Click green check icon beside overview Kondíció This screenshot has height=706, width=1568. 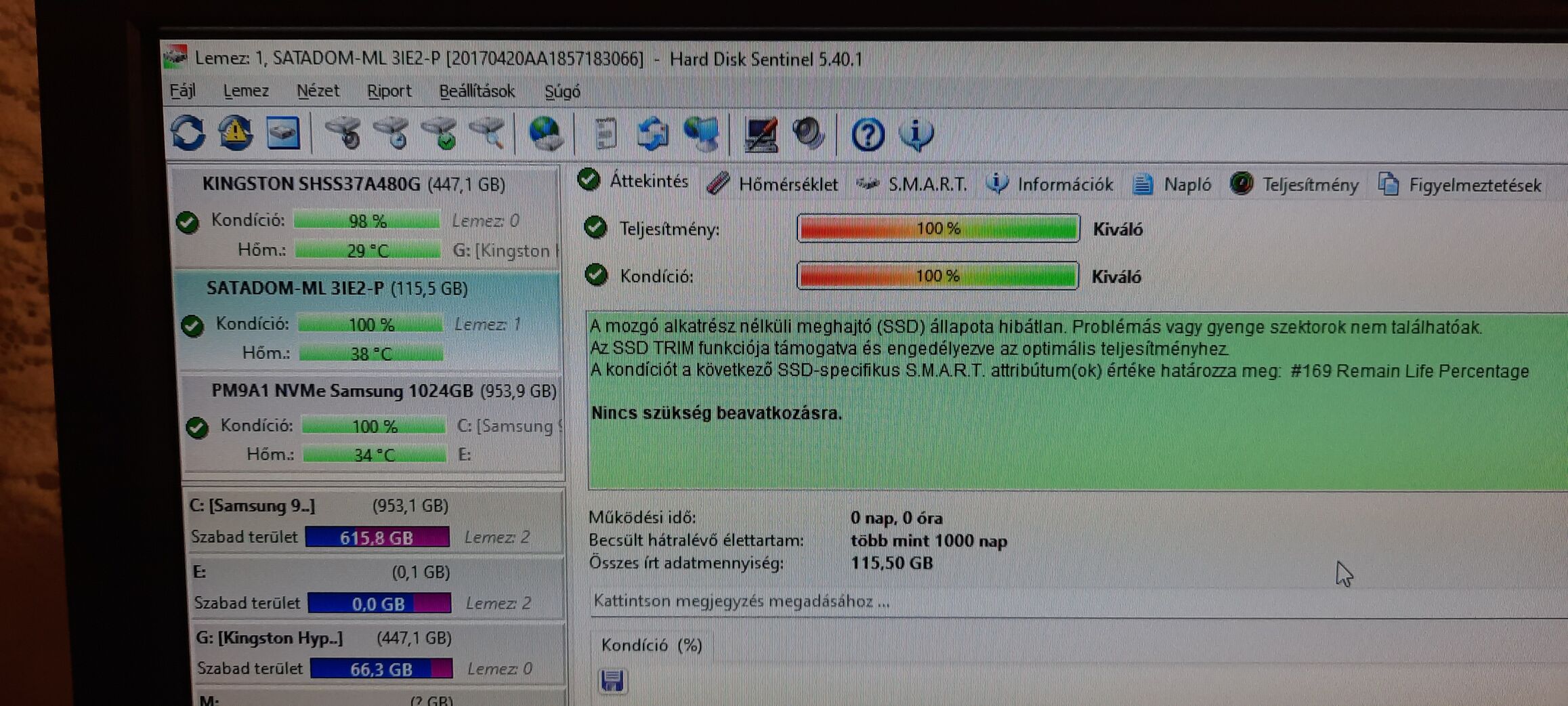click(x=596, y=274)
